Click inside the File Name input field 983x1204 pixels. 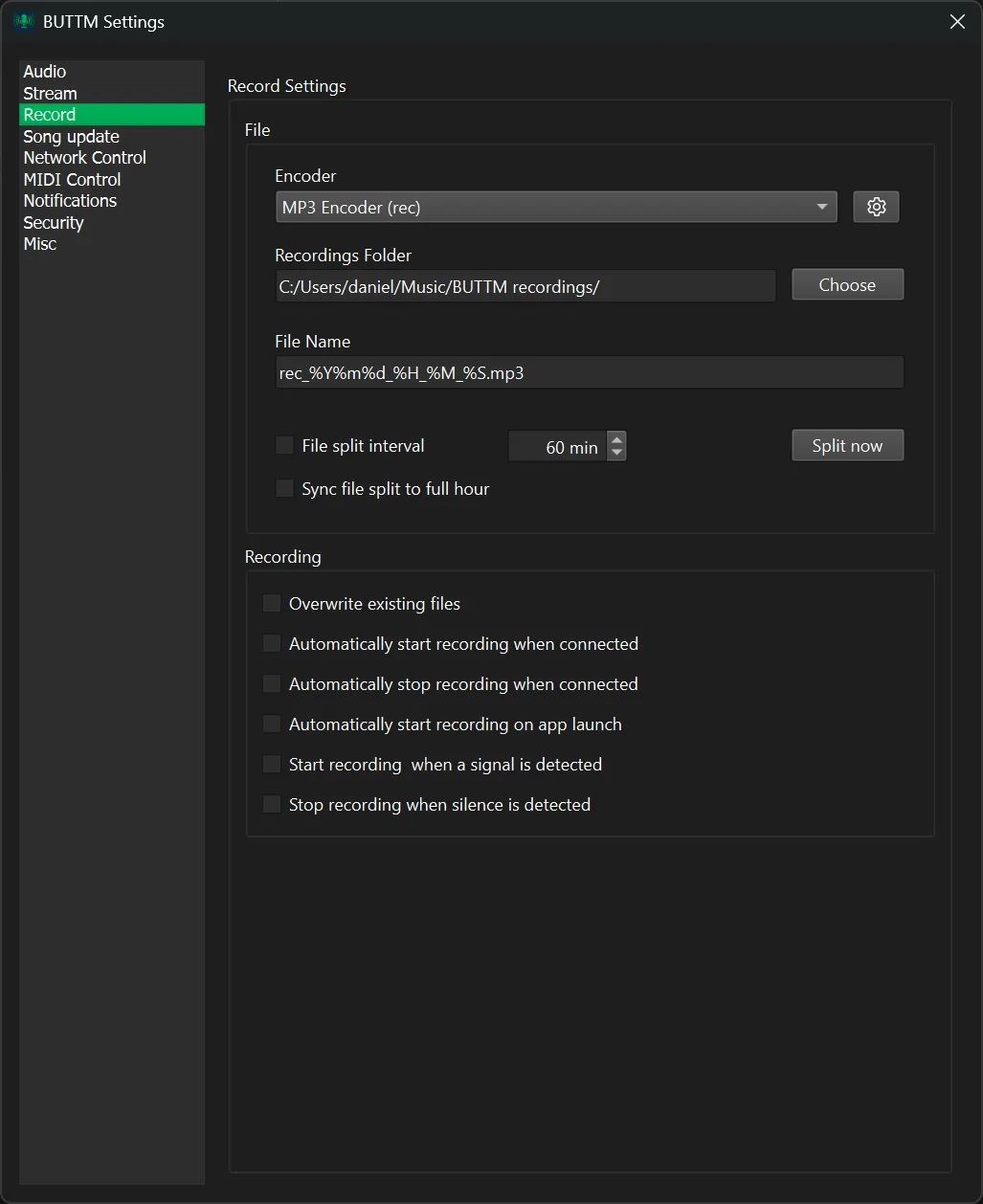(589, 372)
